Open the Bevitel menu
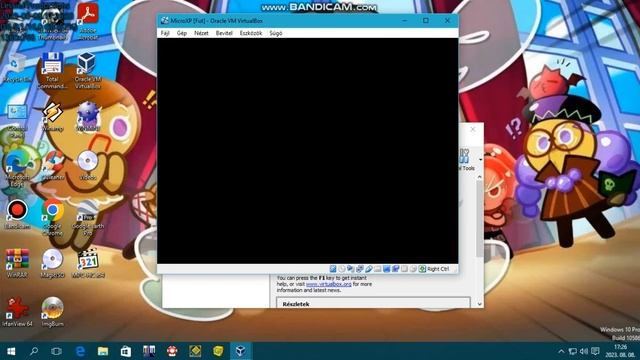 [224, 33]
